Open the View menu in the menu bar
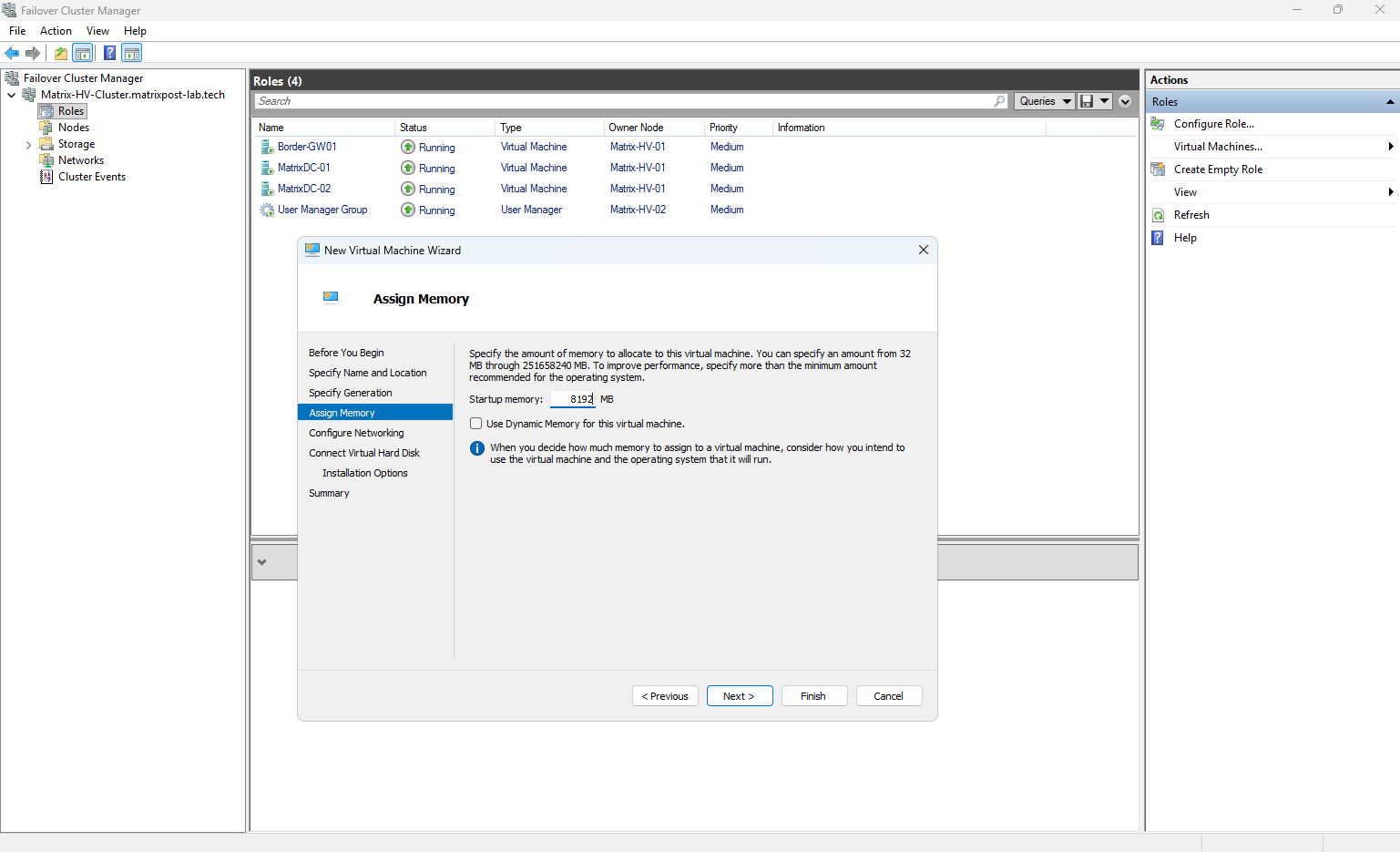Image resolution: width=1400 pixels, height=852 pixels. [97, 31]
